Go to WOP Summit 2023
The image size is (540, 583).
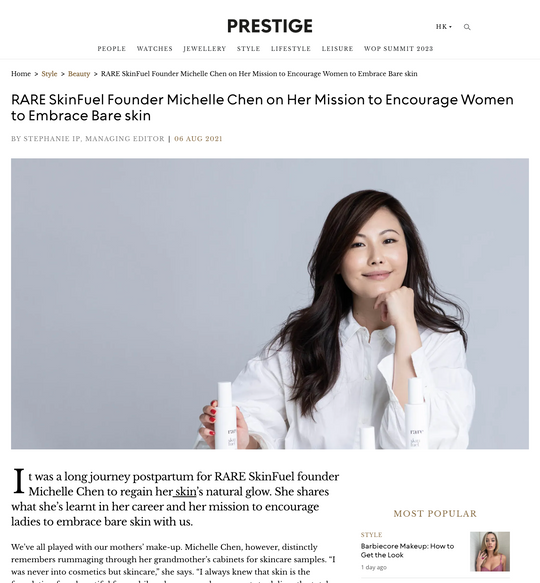398,49
